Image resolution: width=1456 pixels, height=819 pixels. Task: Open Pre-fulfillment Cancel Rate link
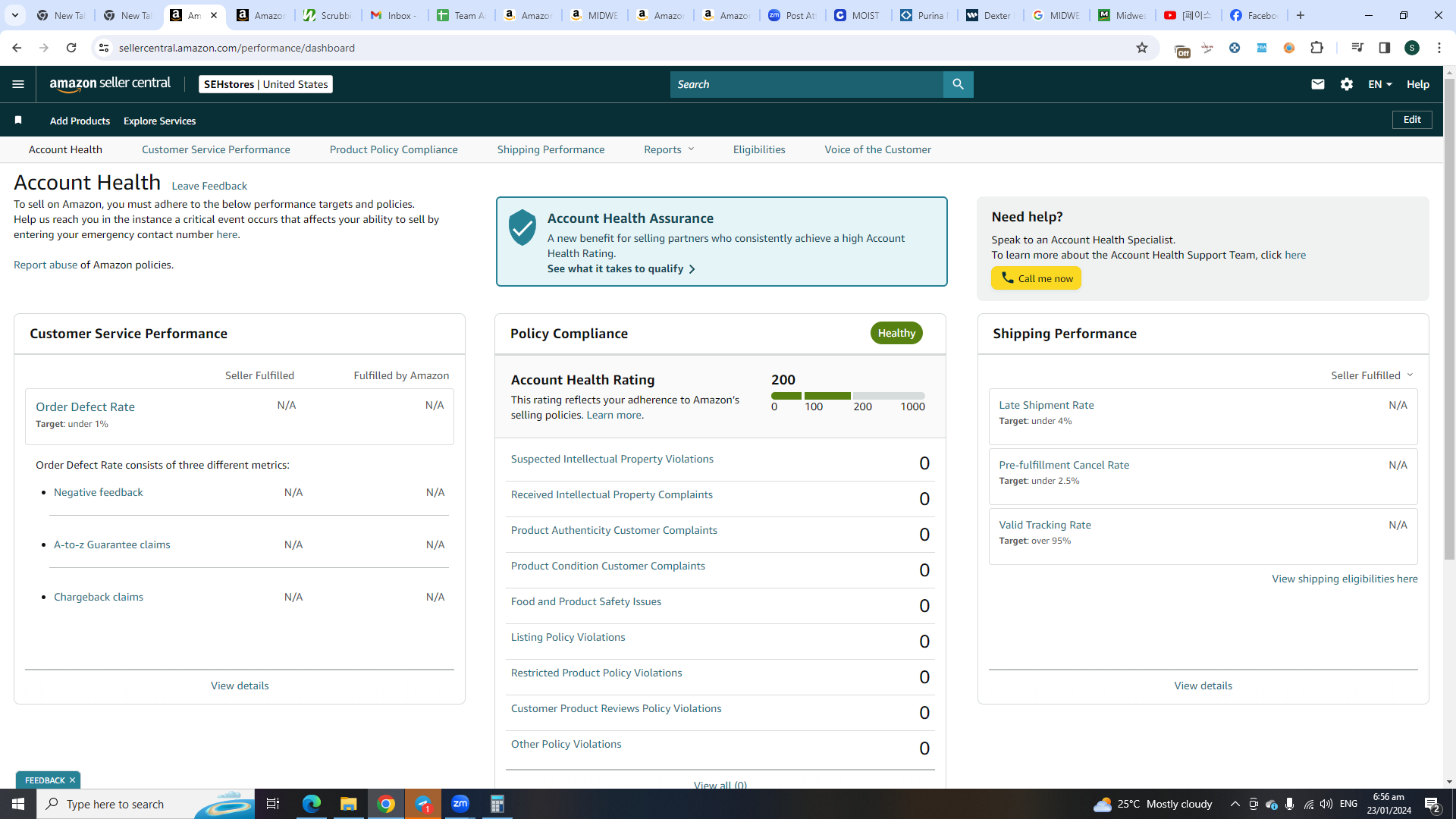1064,465
